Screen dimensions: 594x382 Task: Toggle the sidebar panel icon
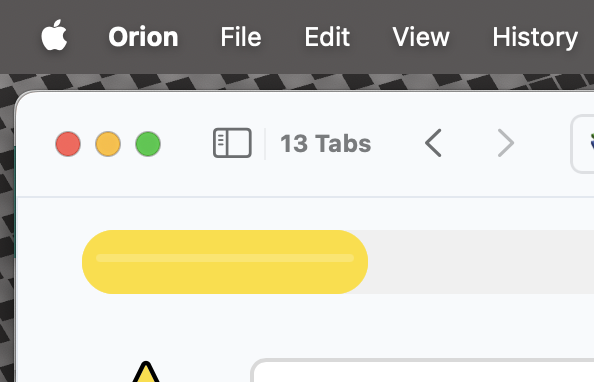coord(232,143)
